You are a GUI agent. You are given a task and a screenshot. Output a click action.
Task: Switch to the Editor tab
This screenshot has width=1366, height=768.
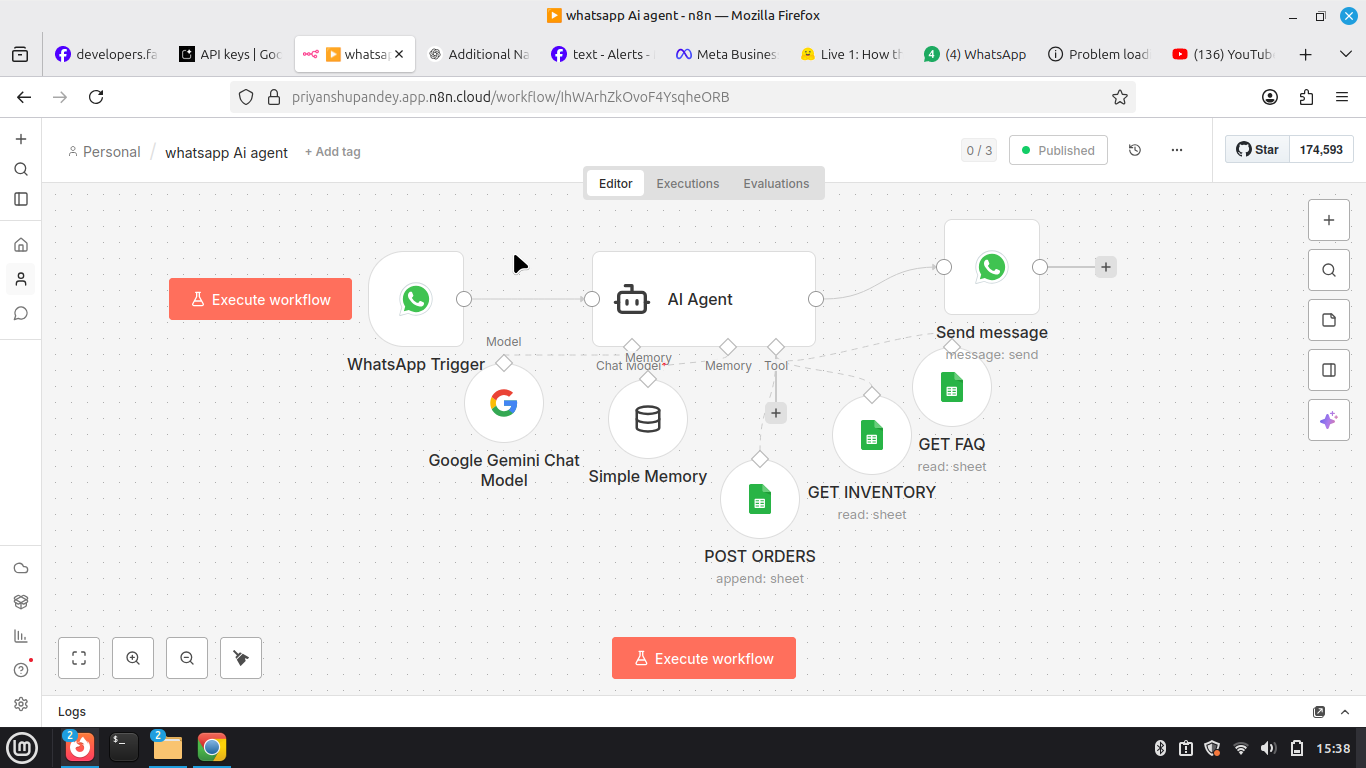(616, 183)
